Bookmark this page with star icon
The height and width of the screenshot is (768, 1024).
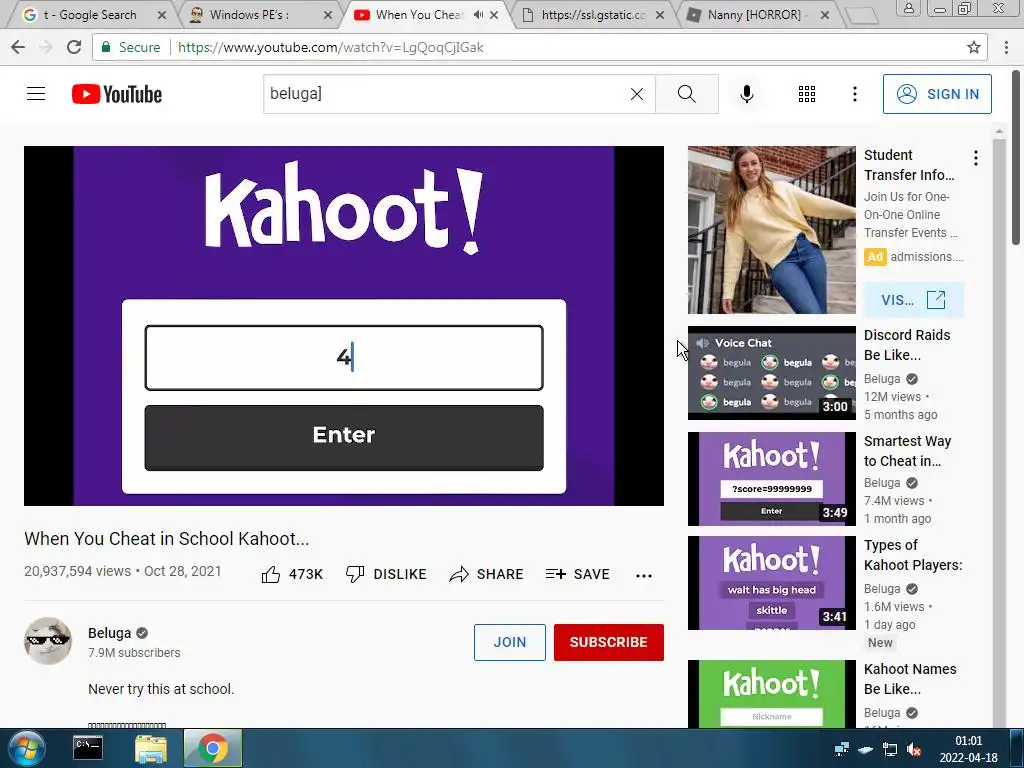(x=974, y=47)
